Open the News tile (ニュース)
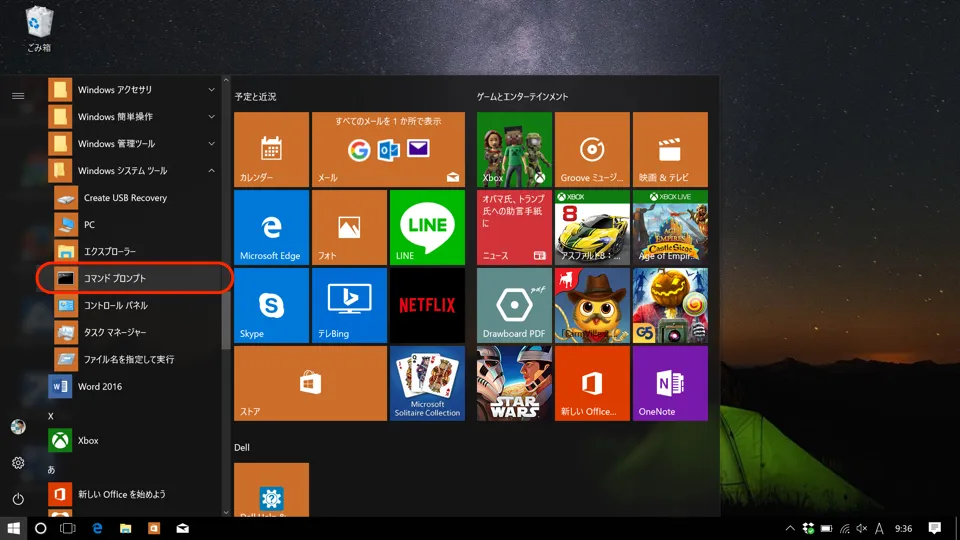960x540 pixels. (x=514, y=227)
